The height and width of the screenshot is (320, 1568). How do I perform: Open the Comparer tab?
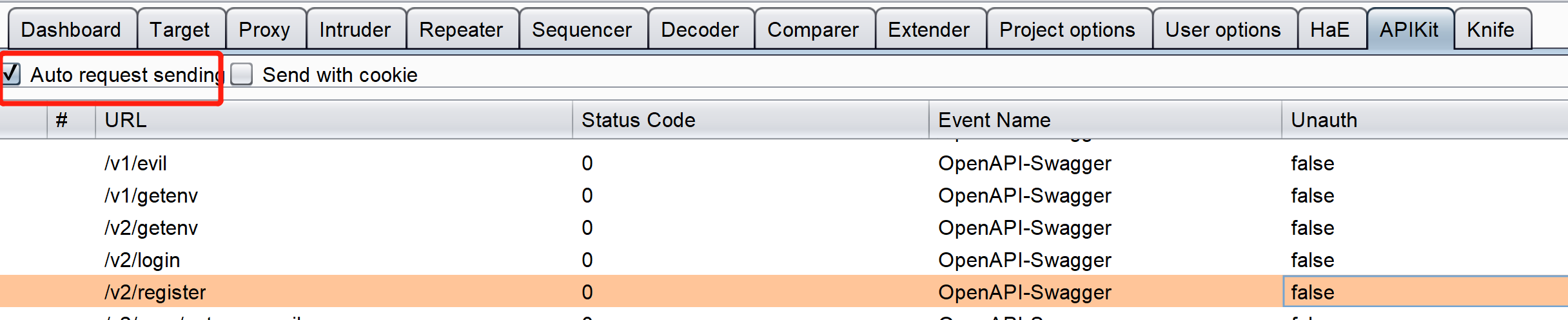814,30
